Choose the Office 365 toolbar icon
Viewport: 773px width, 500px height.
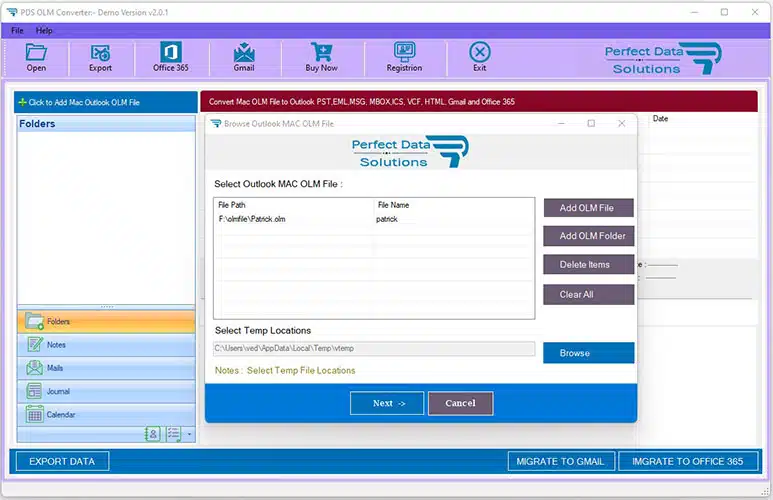click(171, 57)
